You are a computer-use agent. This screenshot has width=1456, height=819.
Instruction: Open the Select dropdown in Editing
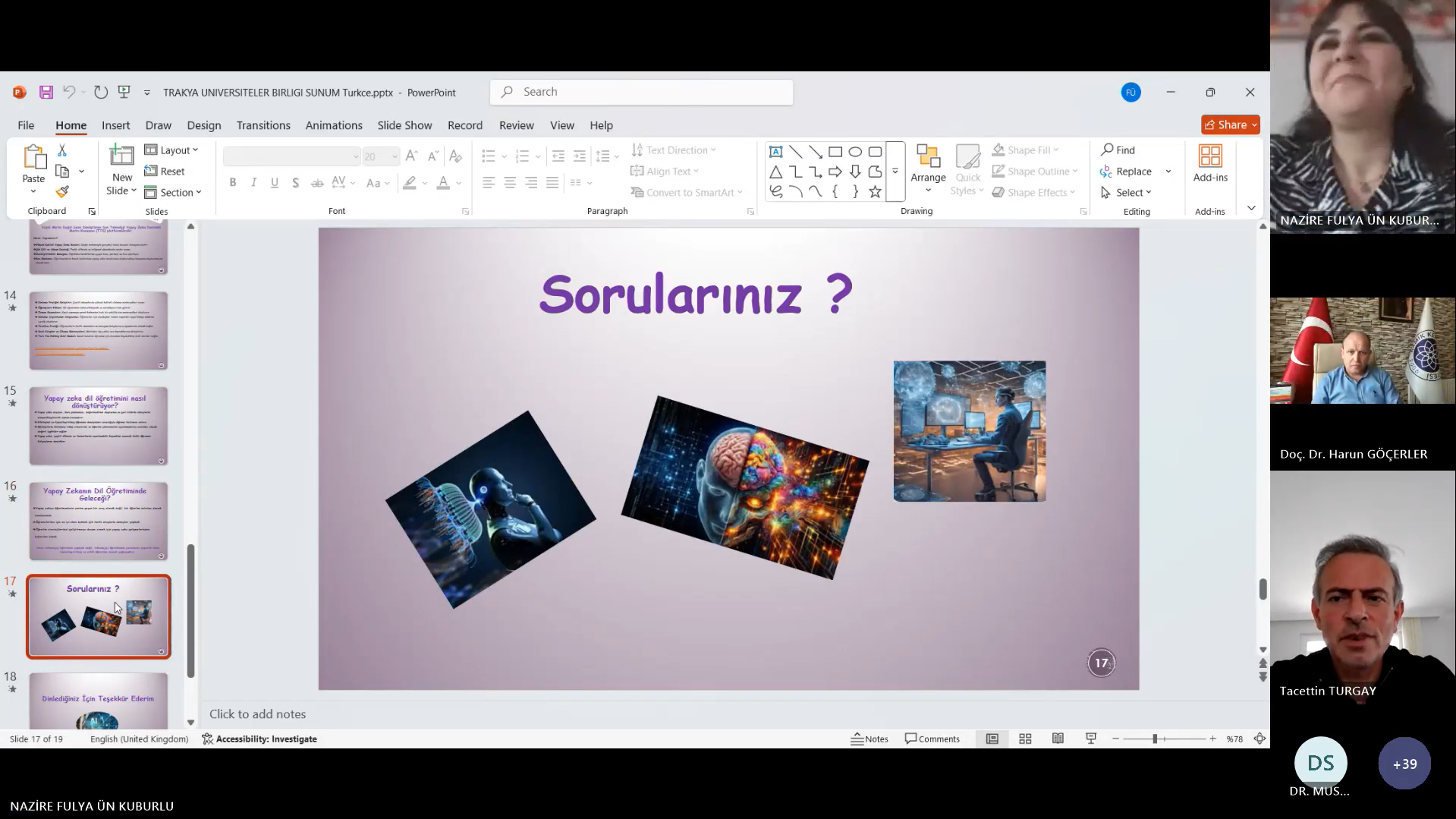pyautogui.click(x=1127, y=193)
